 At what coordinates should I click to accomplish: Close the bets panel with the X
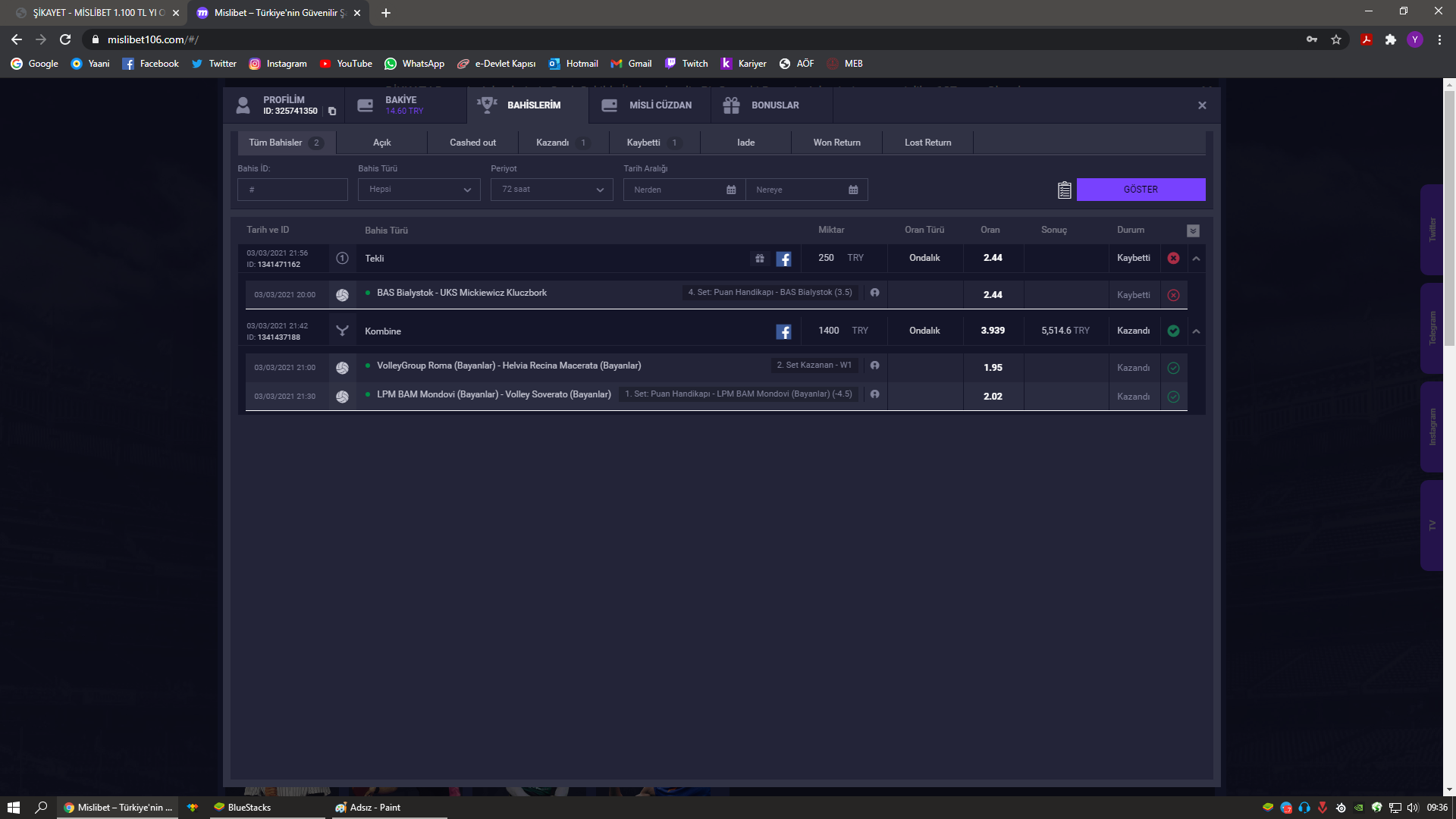pos(1202,105)
